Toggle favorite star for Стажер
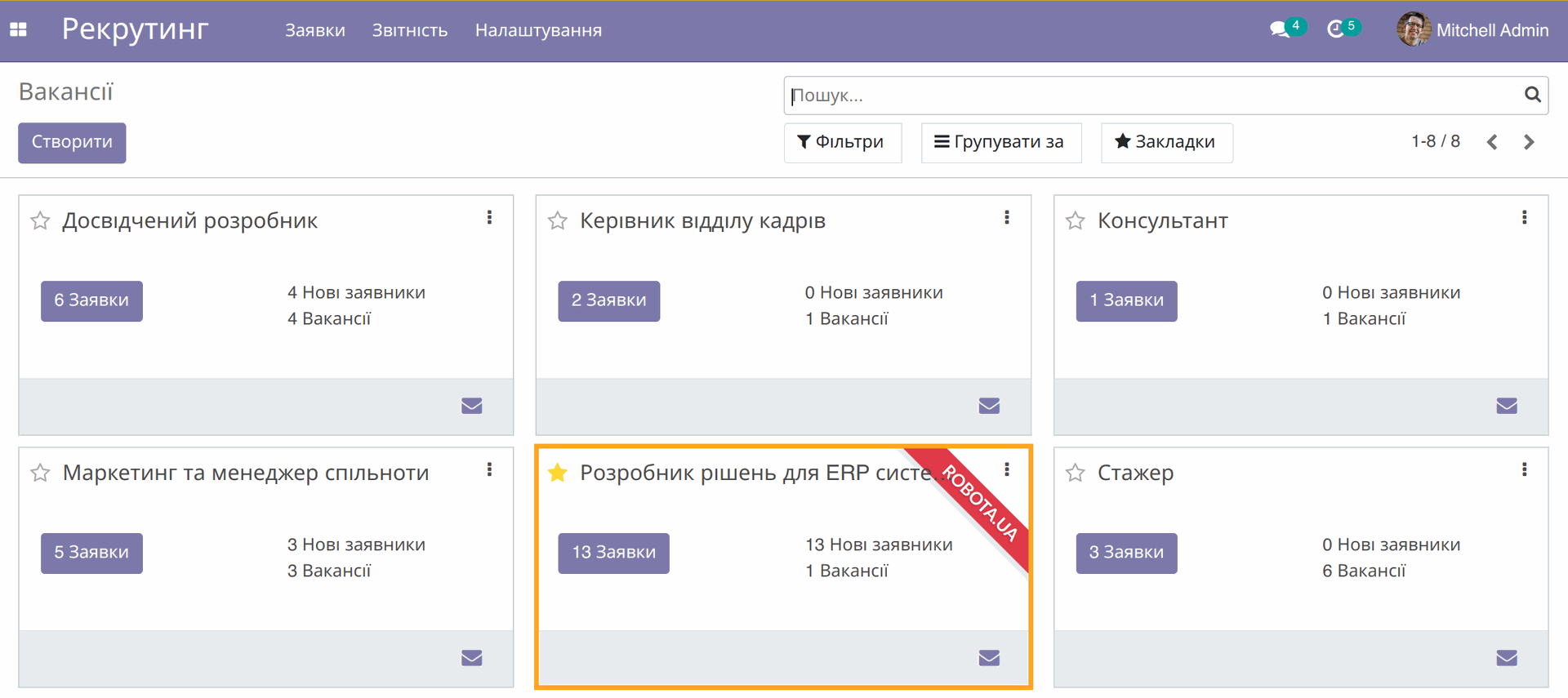1568x698 pixels. tap(1076, 473)
